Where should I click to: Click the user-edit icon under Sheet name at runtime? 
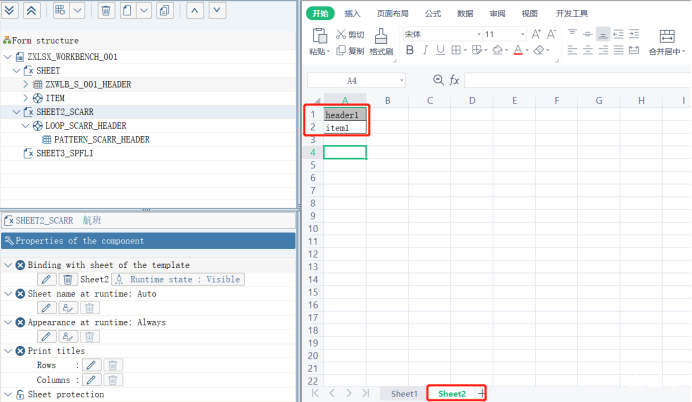coord(68,308)
